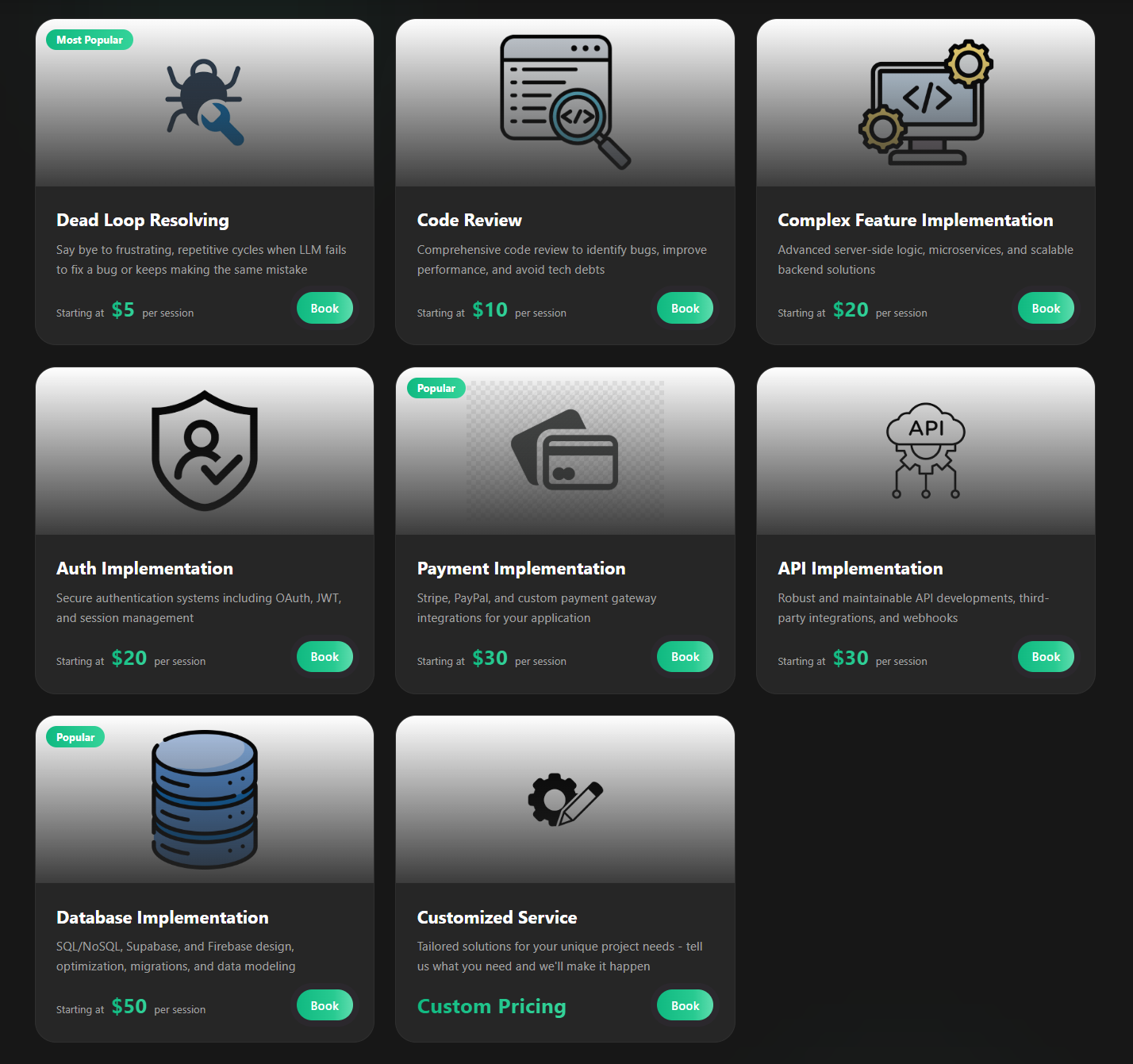Book the API Implementation service

pos(1046,657)
